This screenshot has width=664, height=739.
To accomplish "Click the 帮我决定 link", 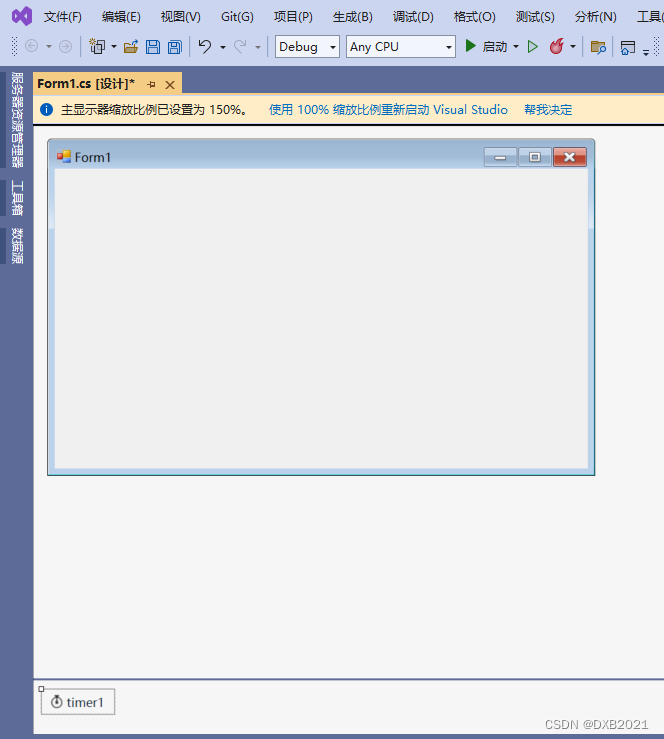I will [x=548, y=110].
